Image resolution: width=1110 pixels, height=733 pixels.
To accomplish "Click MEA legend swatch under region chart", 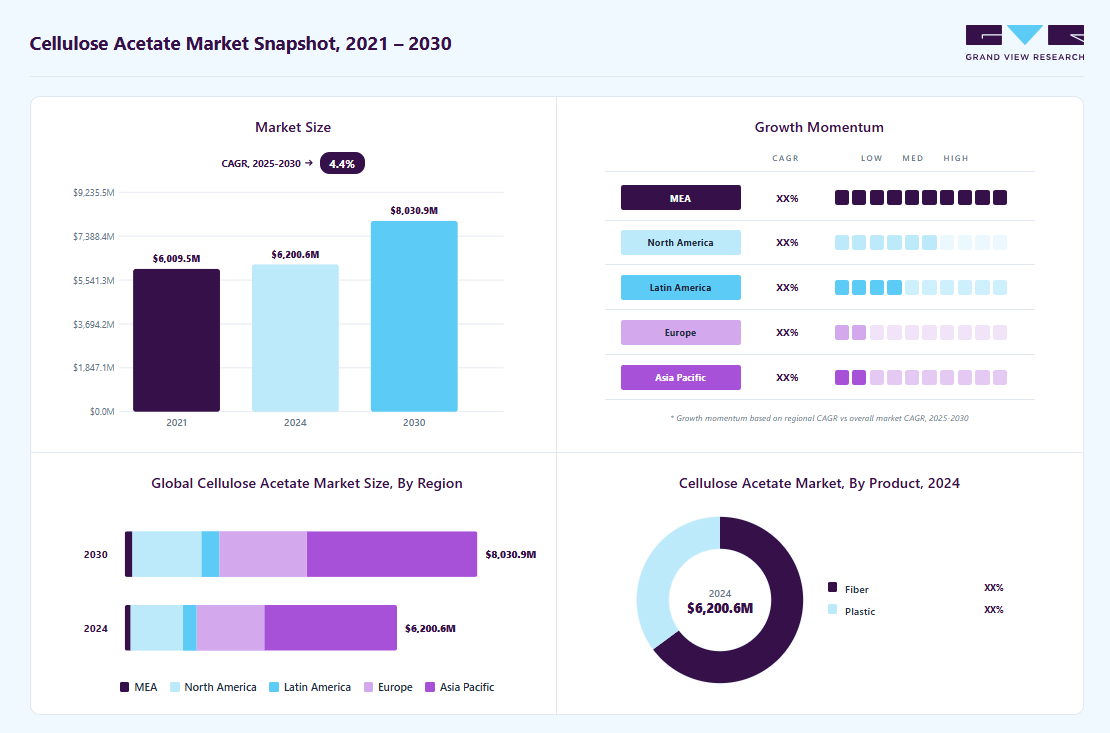I will point(125,687).
